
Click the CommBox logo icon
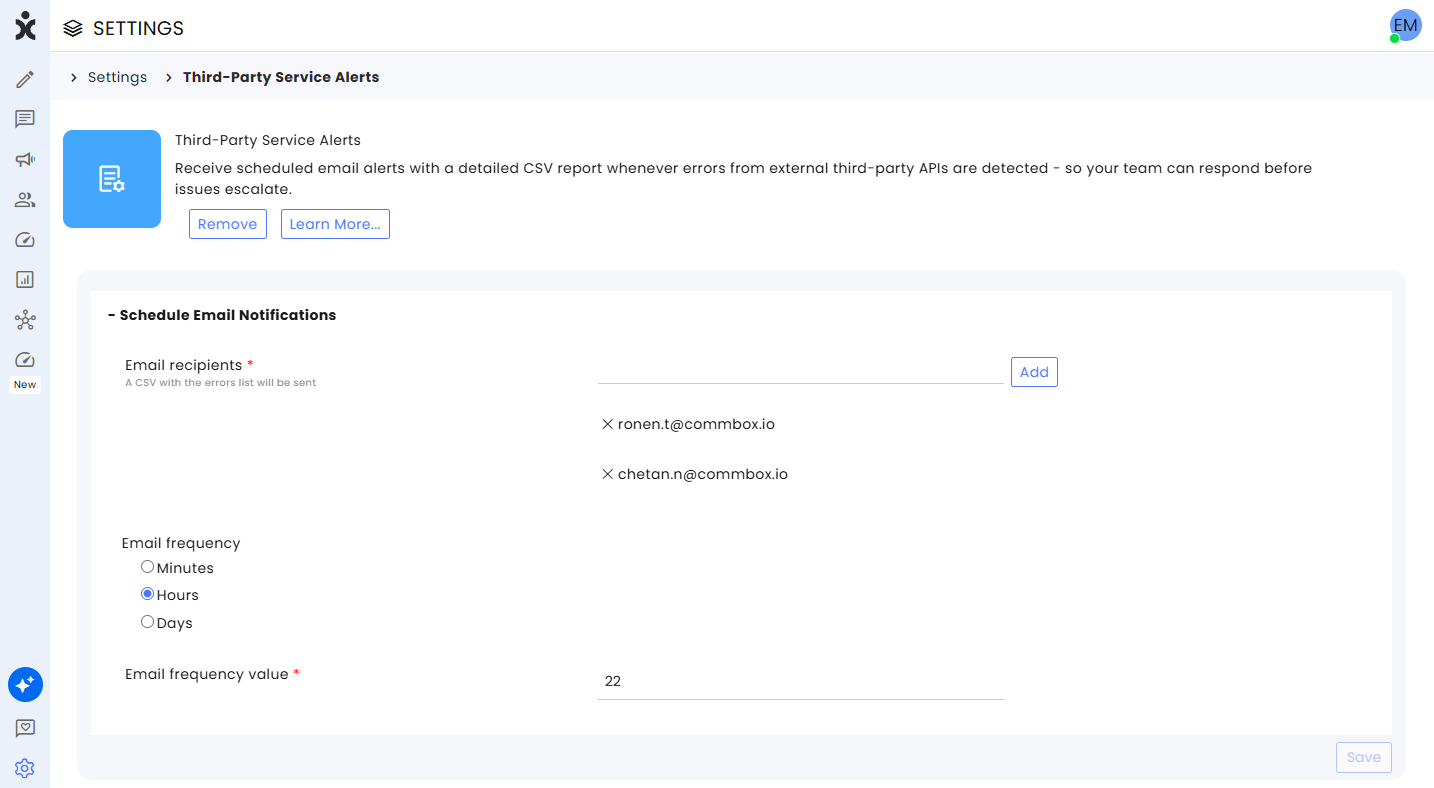pos(25,26)
